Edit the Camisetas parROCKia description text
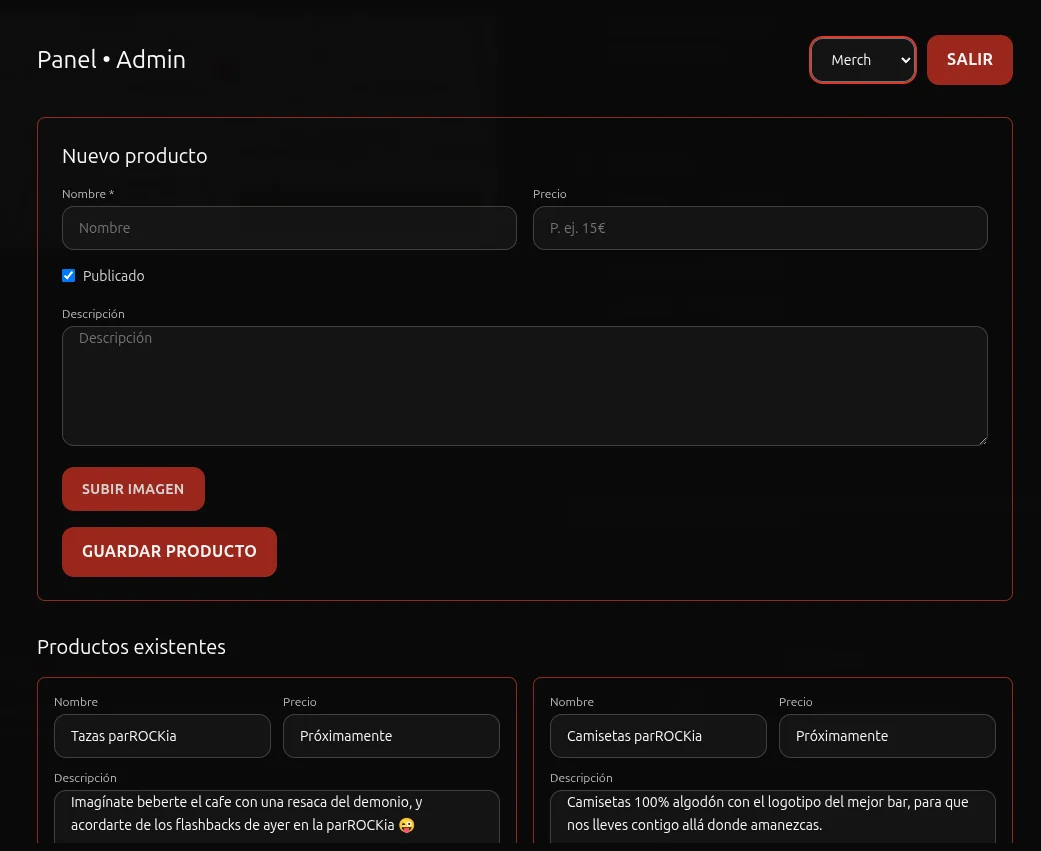The height and width of the screenshot is (851, 1041). tap(772, 813)
